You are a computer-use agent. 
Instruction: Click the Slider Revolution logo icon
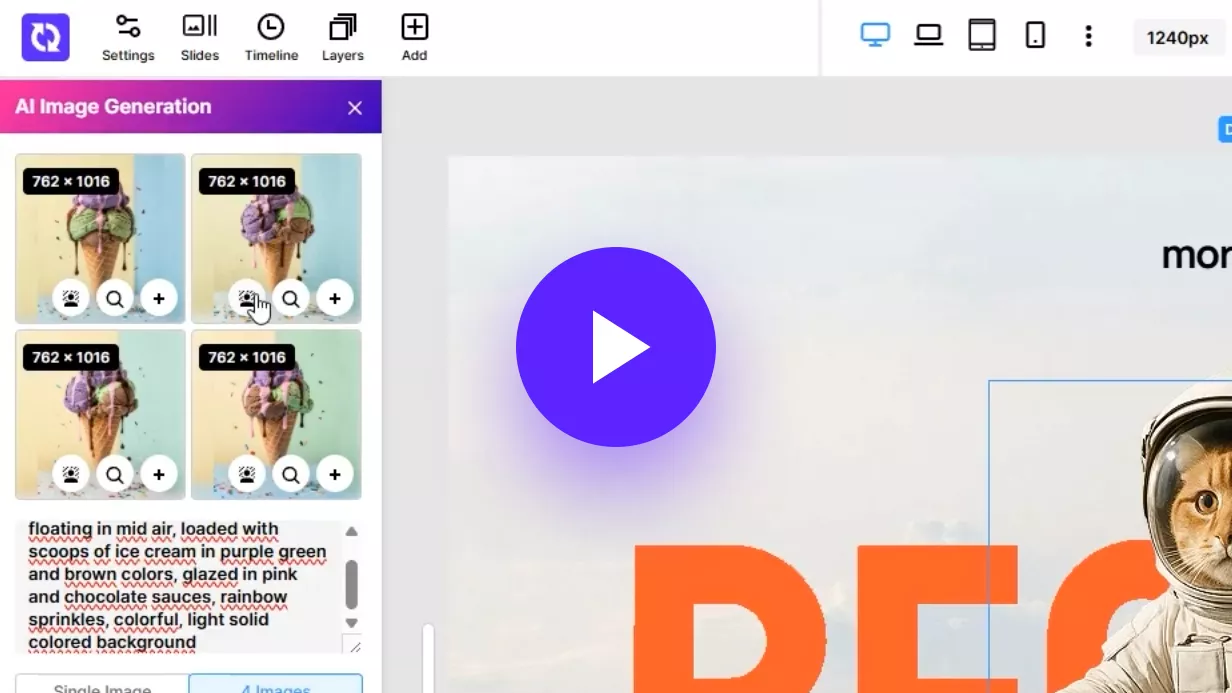click(x=45, y=37)
